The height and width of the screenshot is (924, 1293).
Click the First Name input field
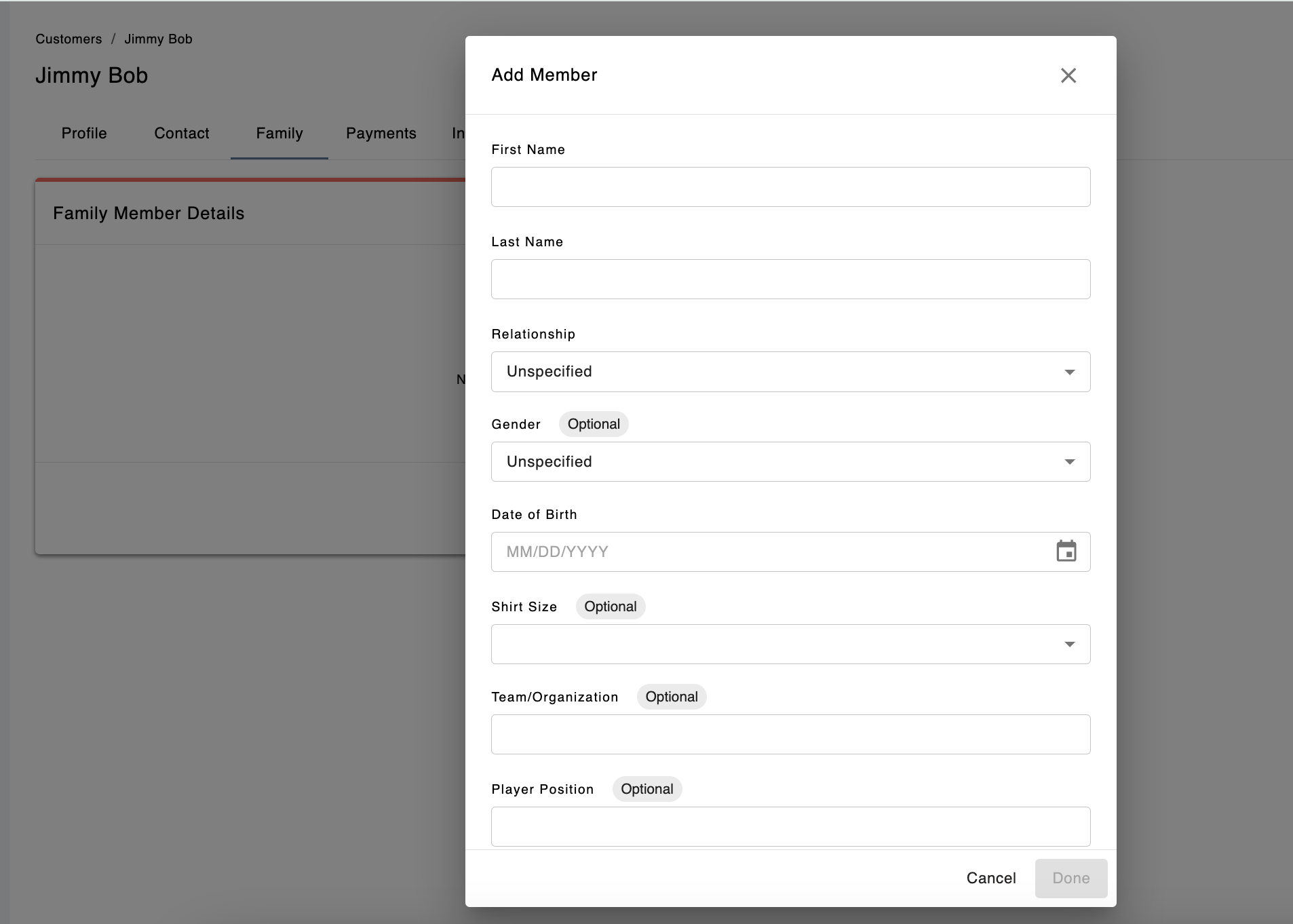click(x=790, y=187)
